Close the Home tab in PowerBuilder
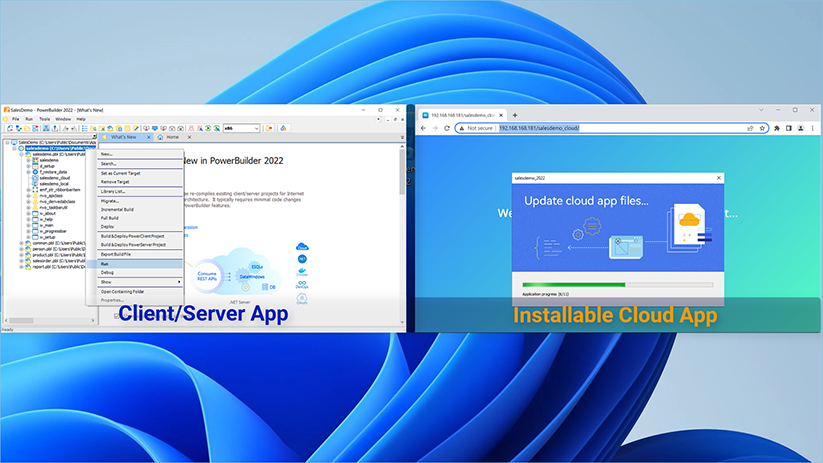 point(189,137)
